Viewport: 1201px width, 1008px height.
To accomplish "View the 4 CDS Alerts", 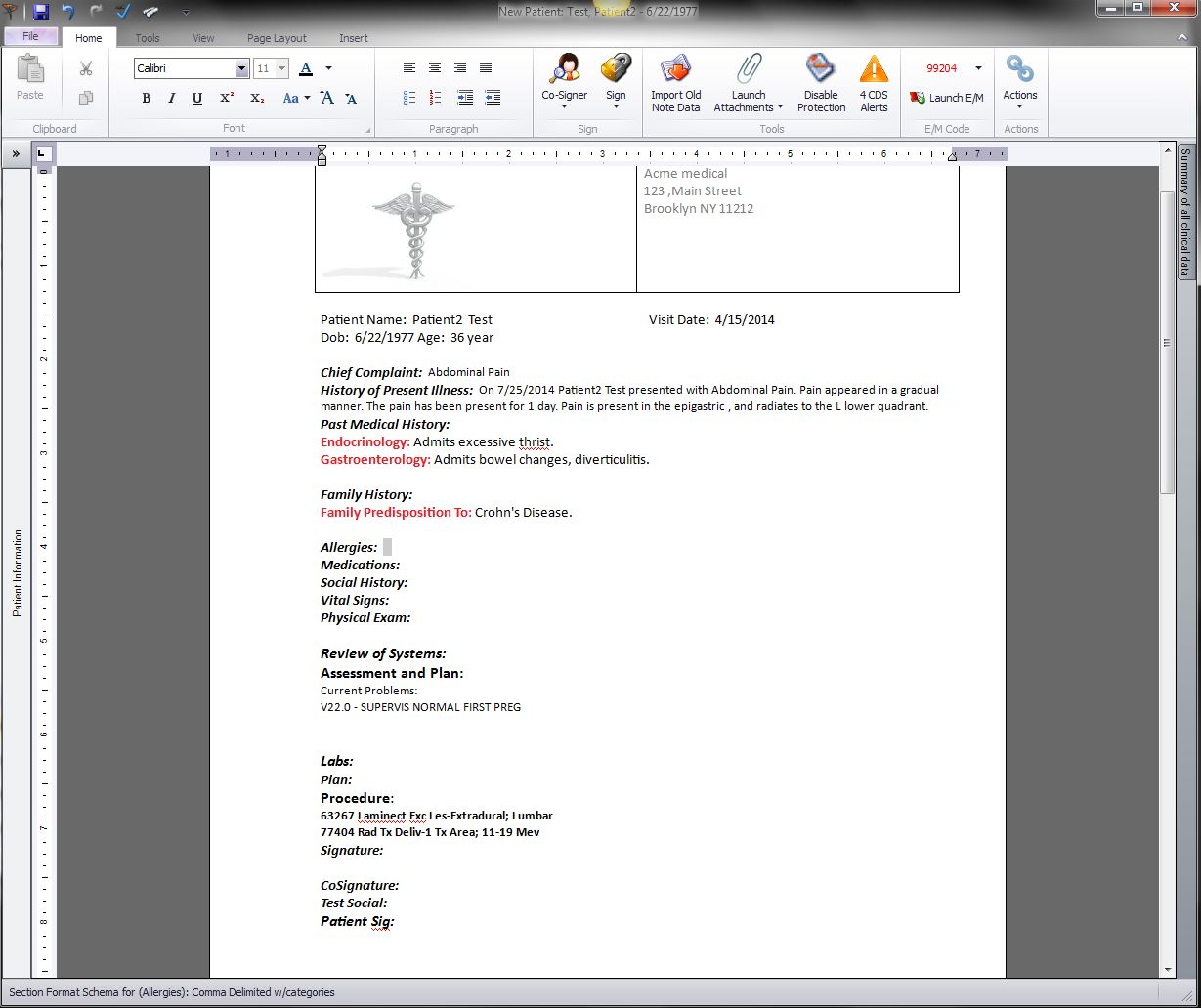I will point(874,83).
